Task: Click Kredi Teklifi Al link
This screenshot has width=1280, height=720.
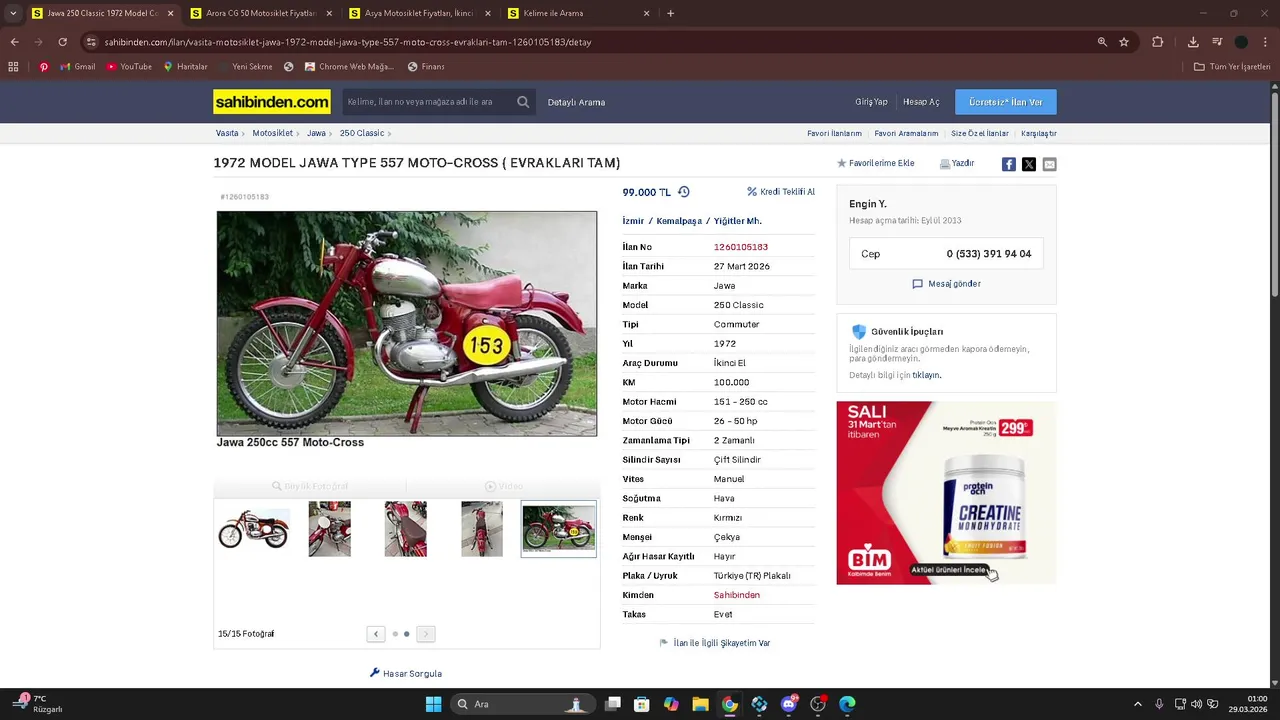Action: pos(781,192)
